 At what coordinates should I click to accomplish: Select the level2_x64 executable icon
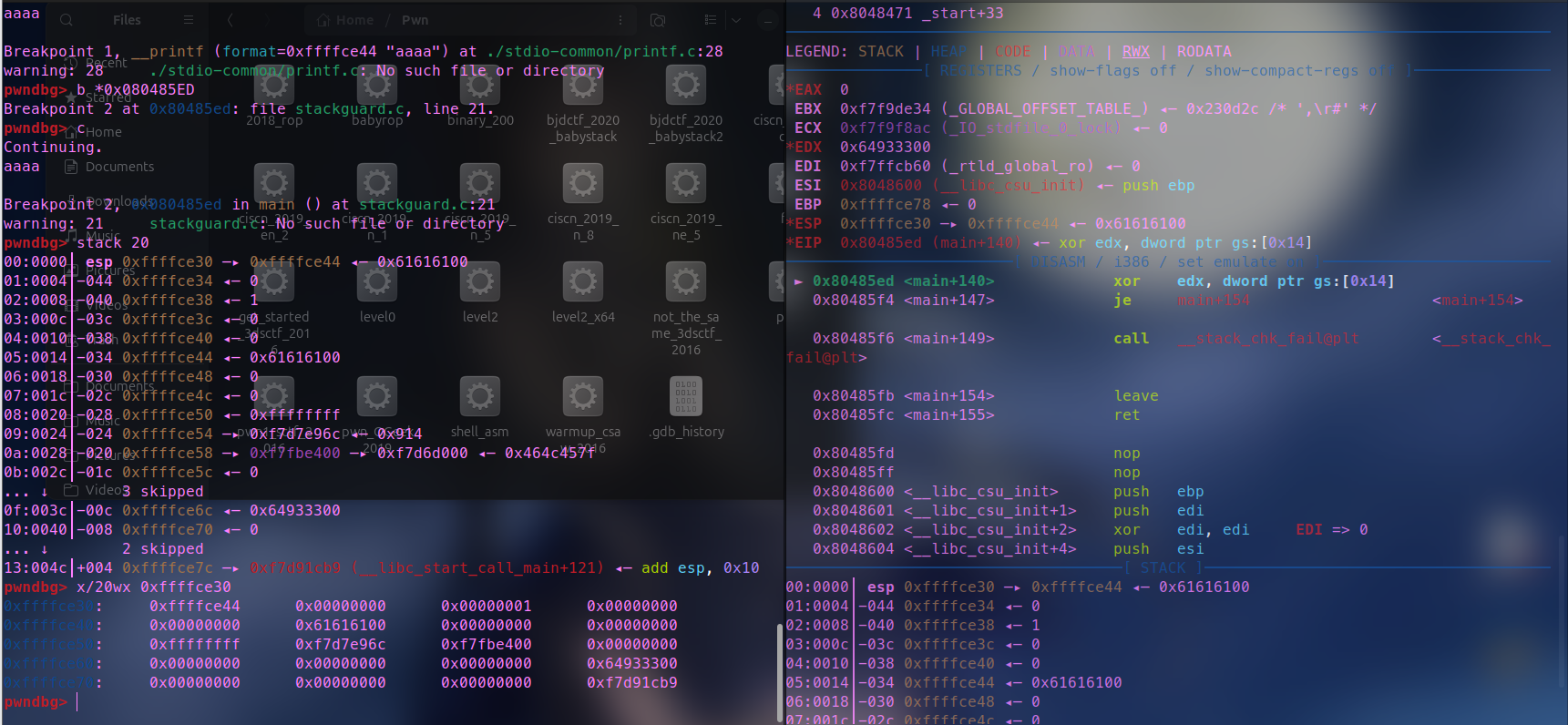pos(583,282)
